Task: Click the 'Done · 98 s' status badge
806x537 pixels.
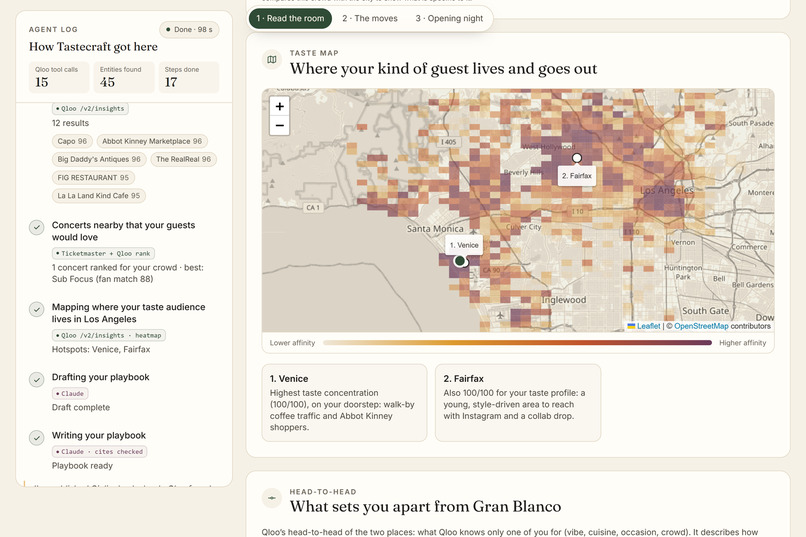Action: point(189,29)
